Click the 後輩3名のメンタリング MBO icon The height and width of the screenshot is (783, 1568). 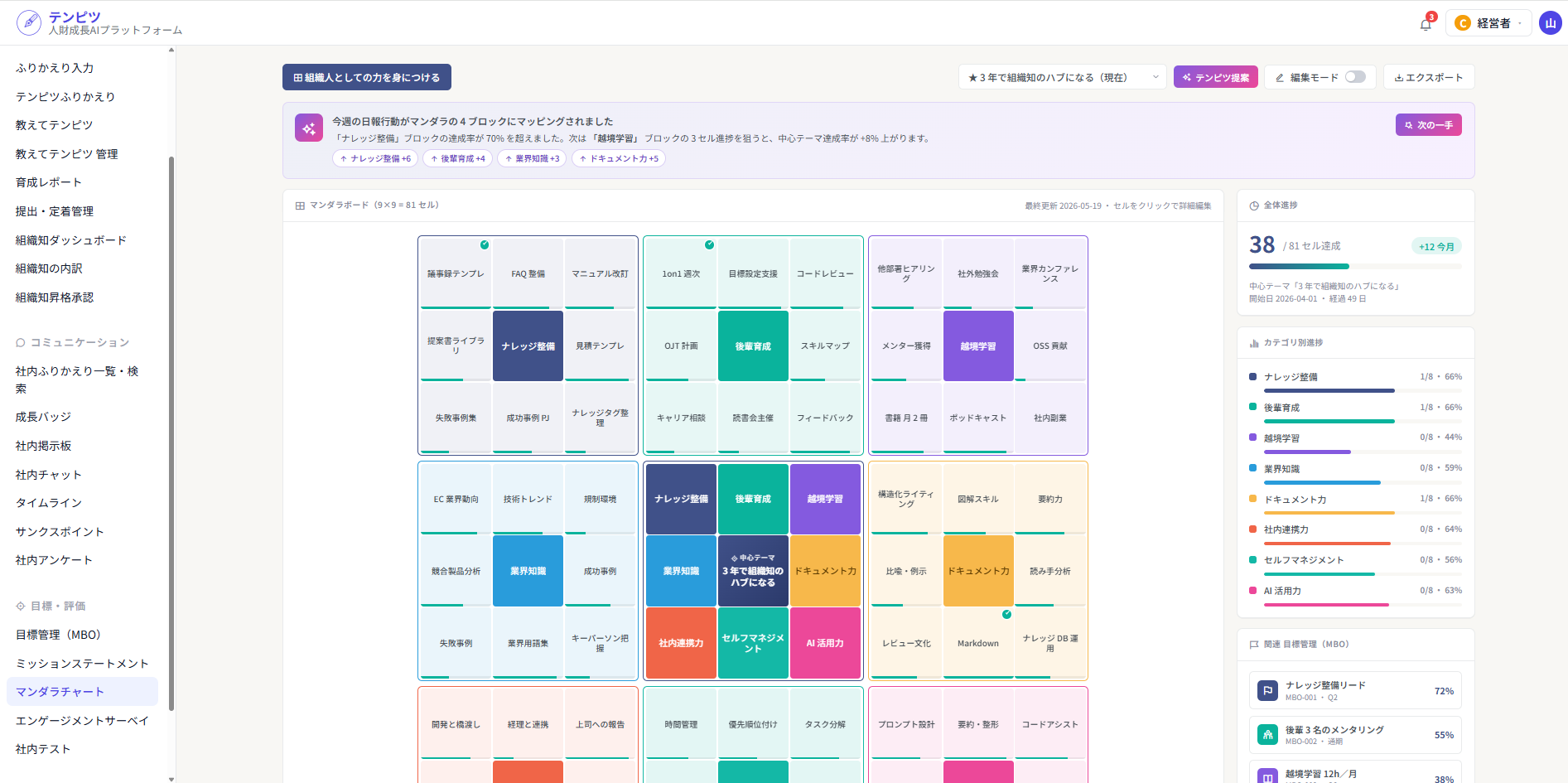[x=1267, y=735]
